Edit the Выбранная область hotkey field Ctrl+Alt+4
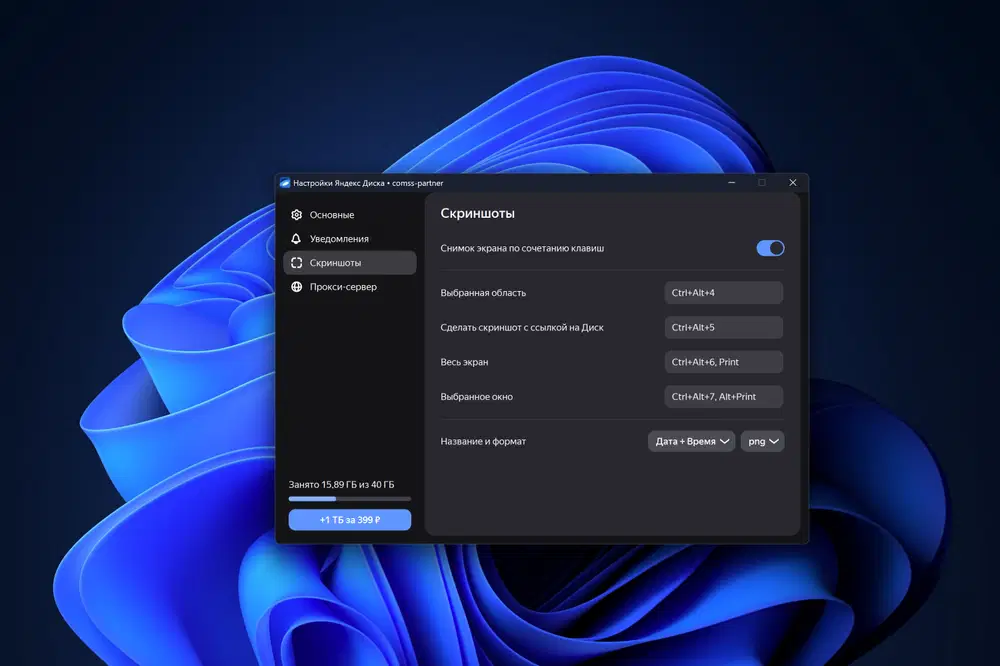Viewport: 1000px width, 666px height. point(723,293)
